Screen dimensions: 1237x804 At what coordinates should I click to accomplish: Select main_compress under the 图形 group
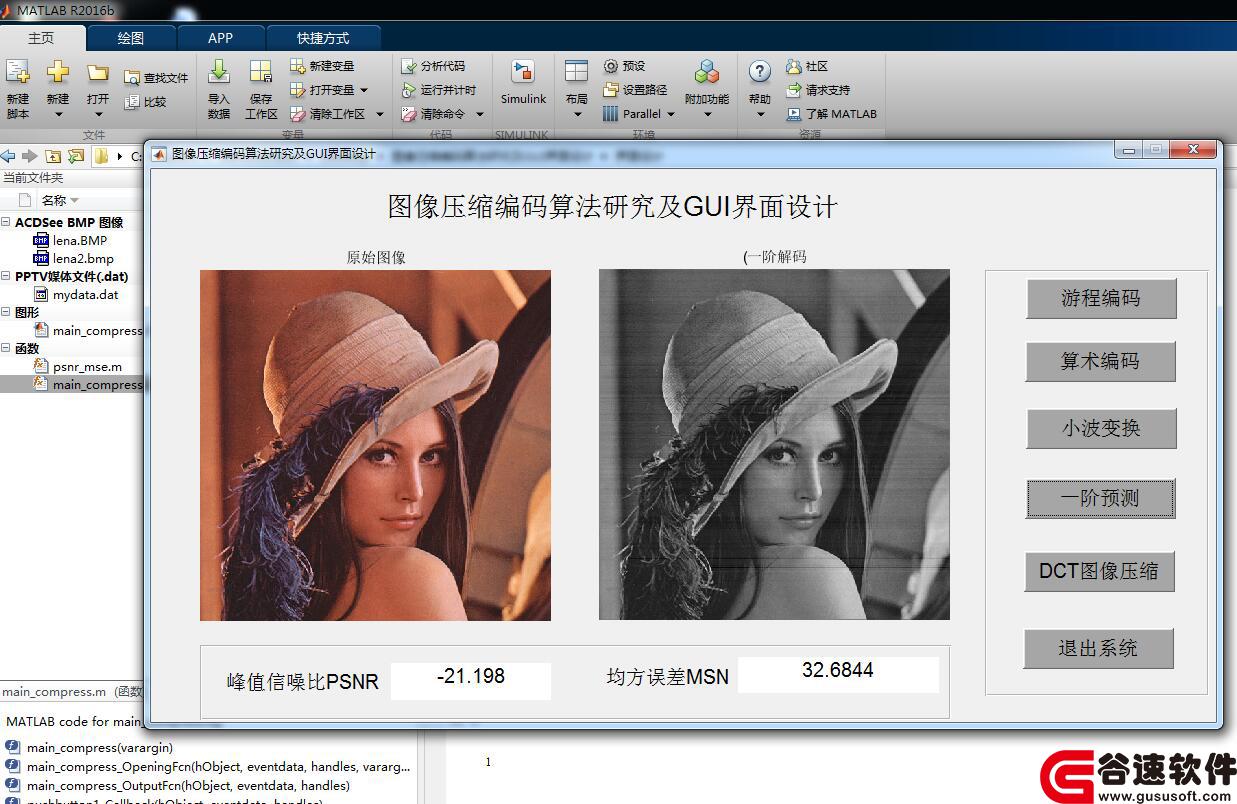tap(88, 330)
